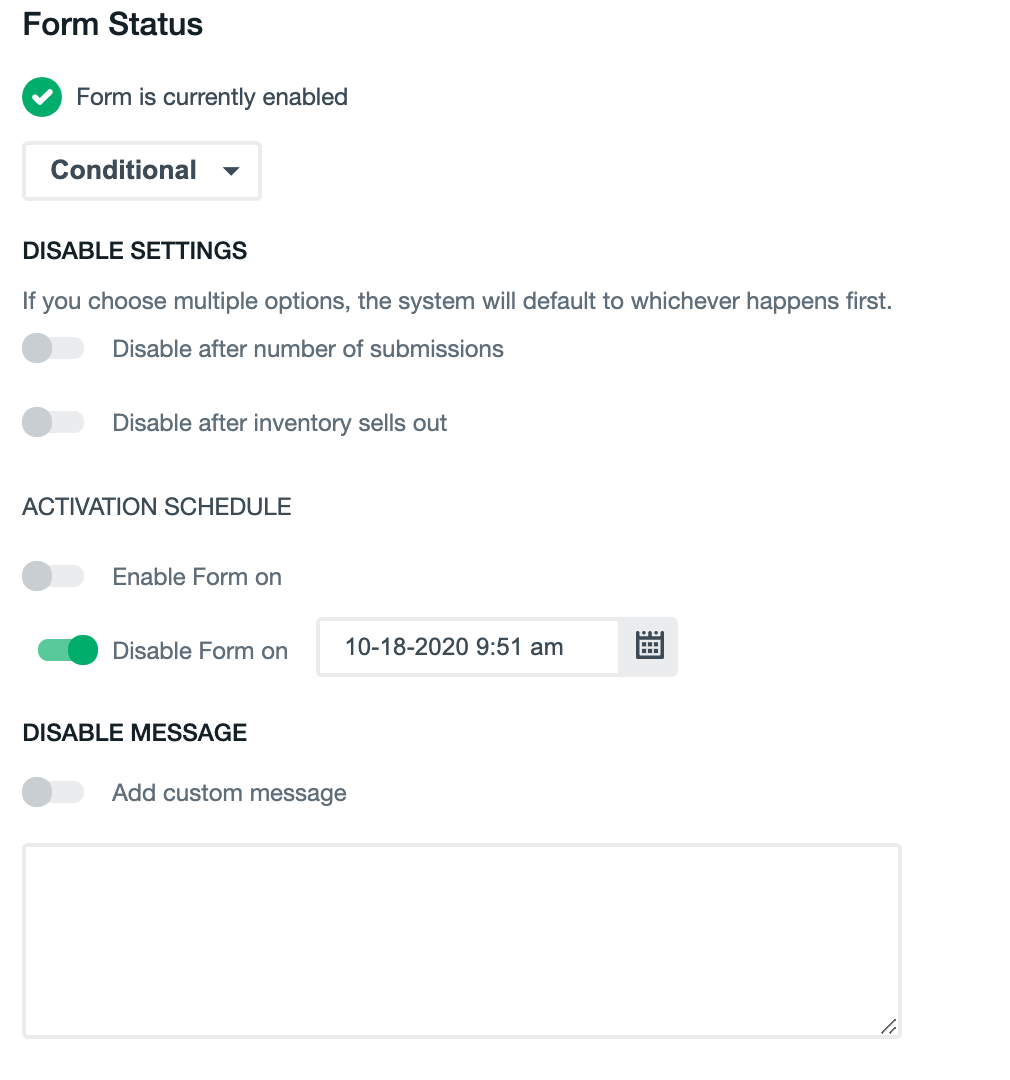
Task: Enable the 'Disable after number of submissions' toggle
Action: [53, 348]
